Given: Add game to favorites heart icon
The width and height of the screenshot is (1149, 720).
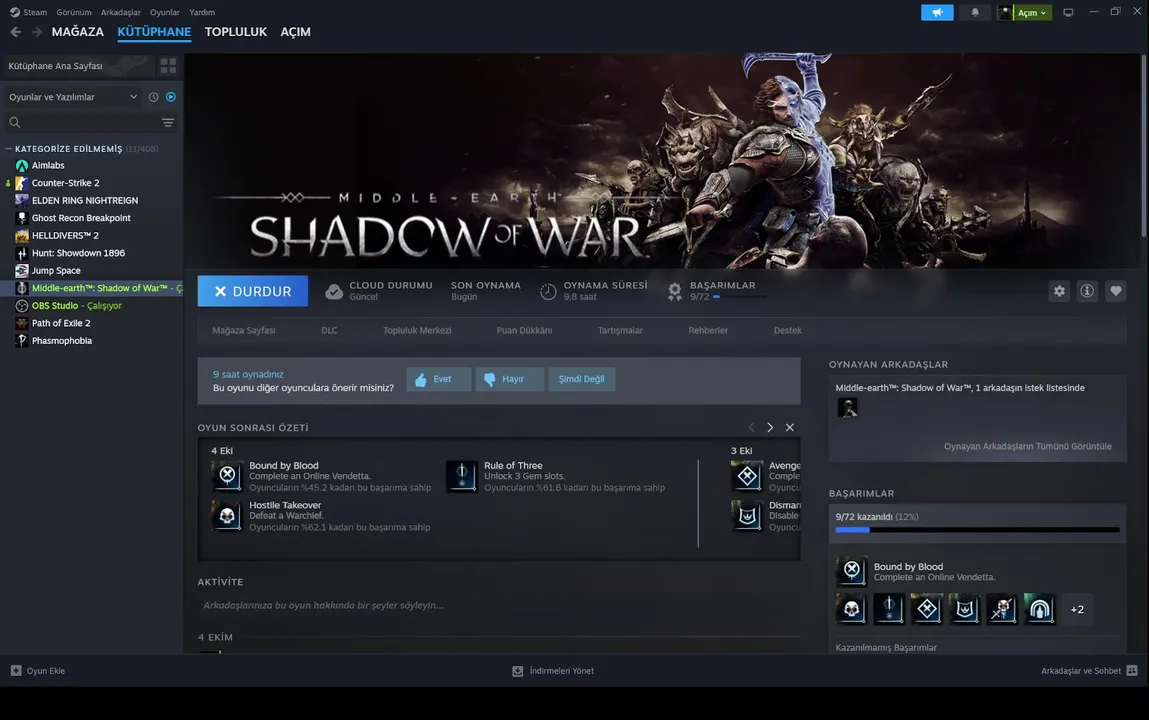Looking at the screenshot, I should coord(1116,291).
